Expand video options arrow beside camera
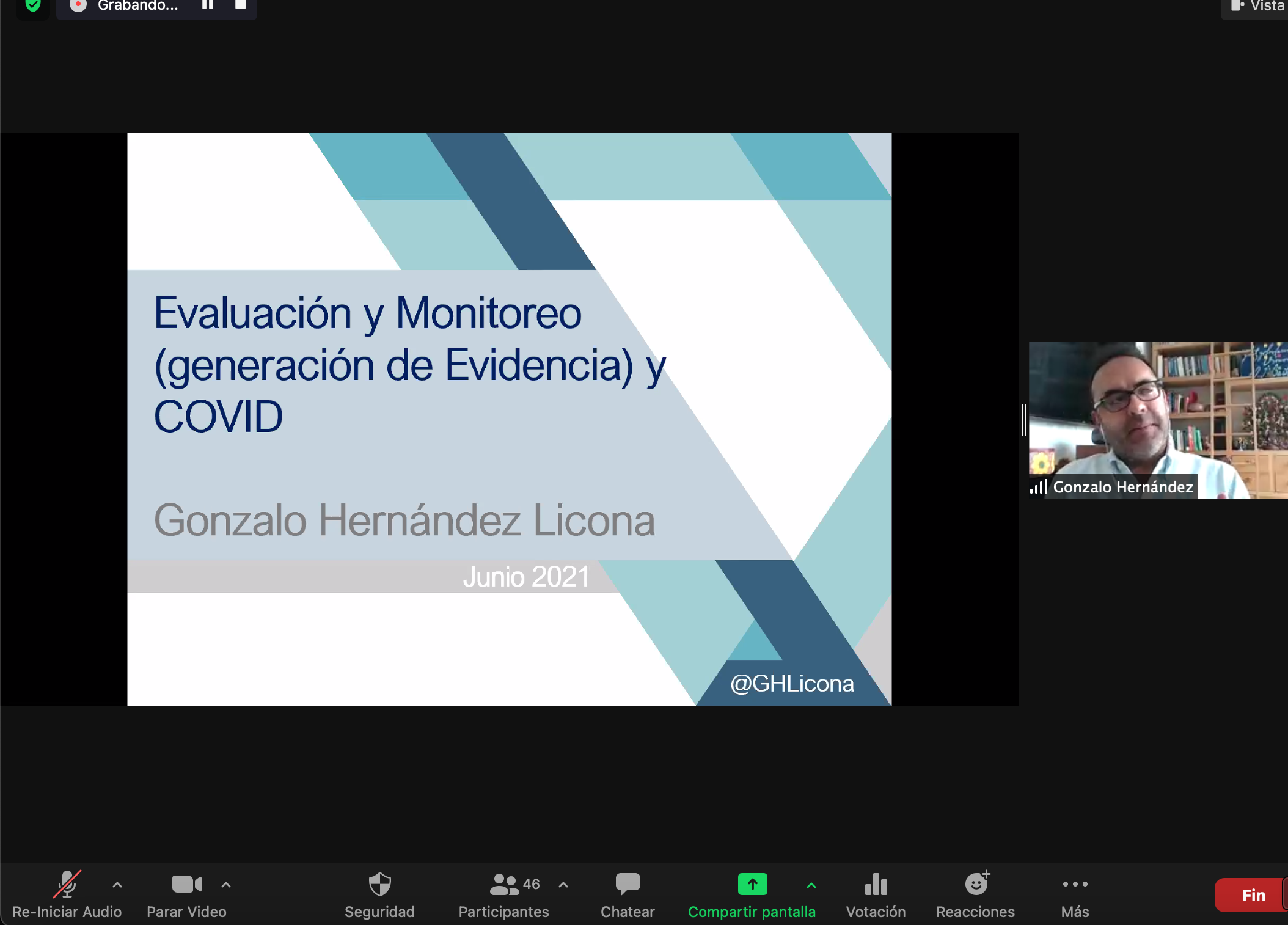Viewport: 1288px width, 925px height. point(226,885)
